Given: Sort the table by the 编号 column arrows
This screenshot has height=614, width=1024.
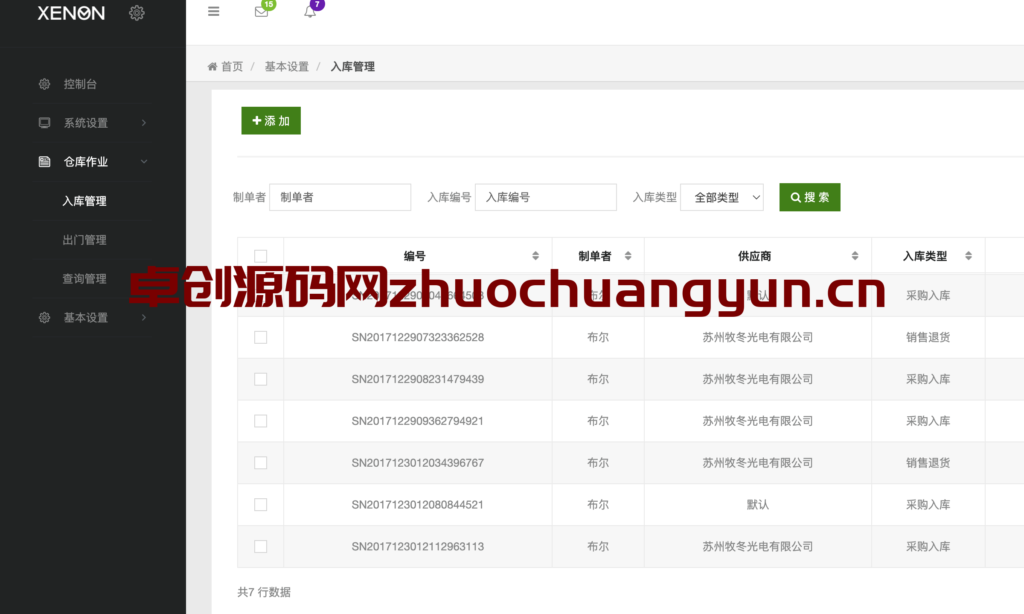Looking at the screenshot, I should point(536,255).
